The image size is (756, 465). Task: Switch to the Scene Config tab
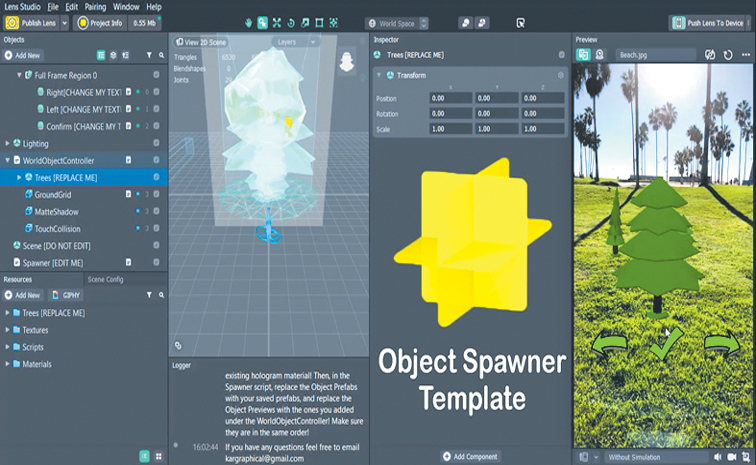106,279
